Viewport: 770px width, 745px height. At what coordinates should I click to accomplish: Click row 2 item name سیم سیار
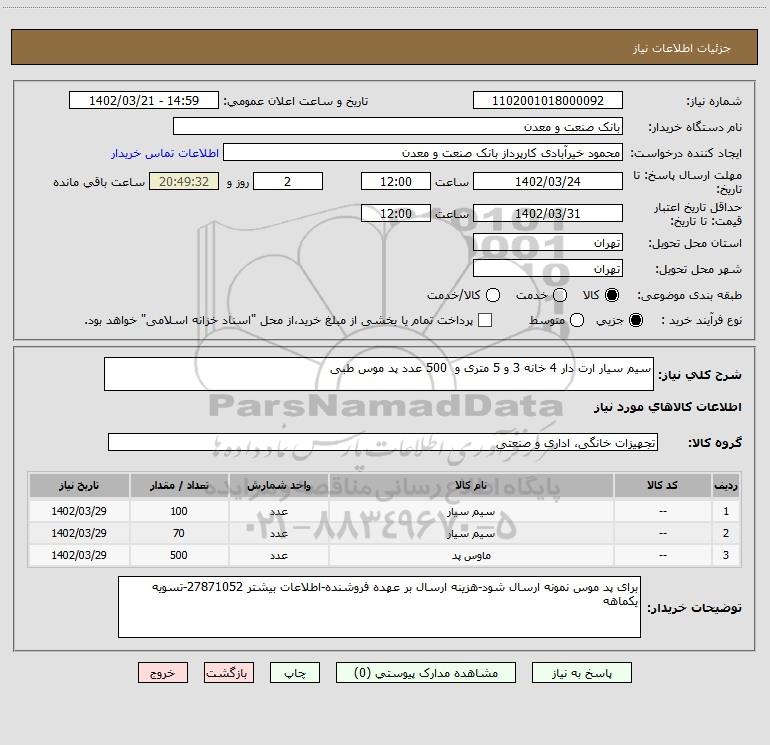pos(471,533)
